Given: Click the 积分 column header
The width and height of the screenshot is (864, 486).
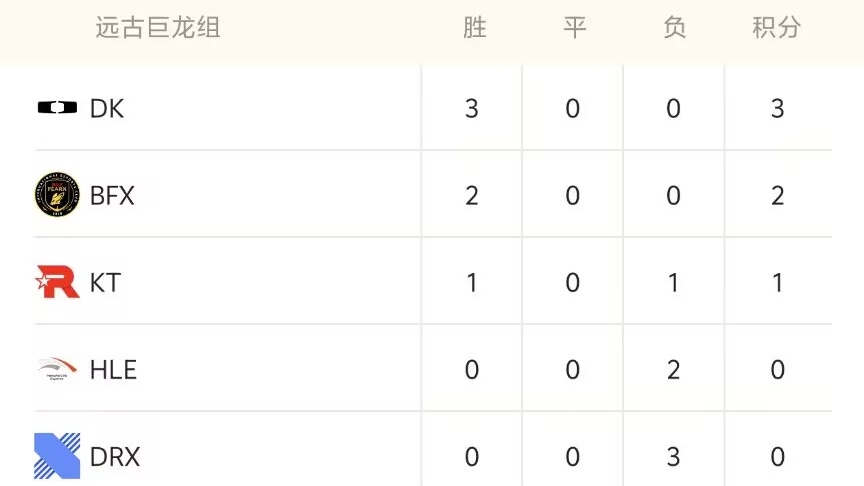Looking at the screenshot, I should 777,28.
